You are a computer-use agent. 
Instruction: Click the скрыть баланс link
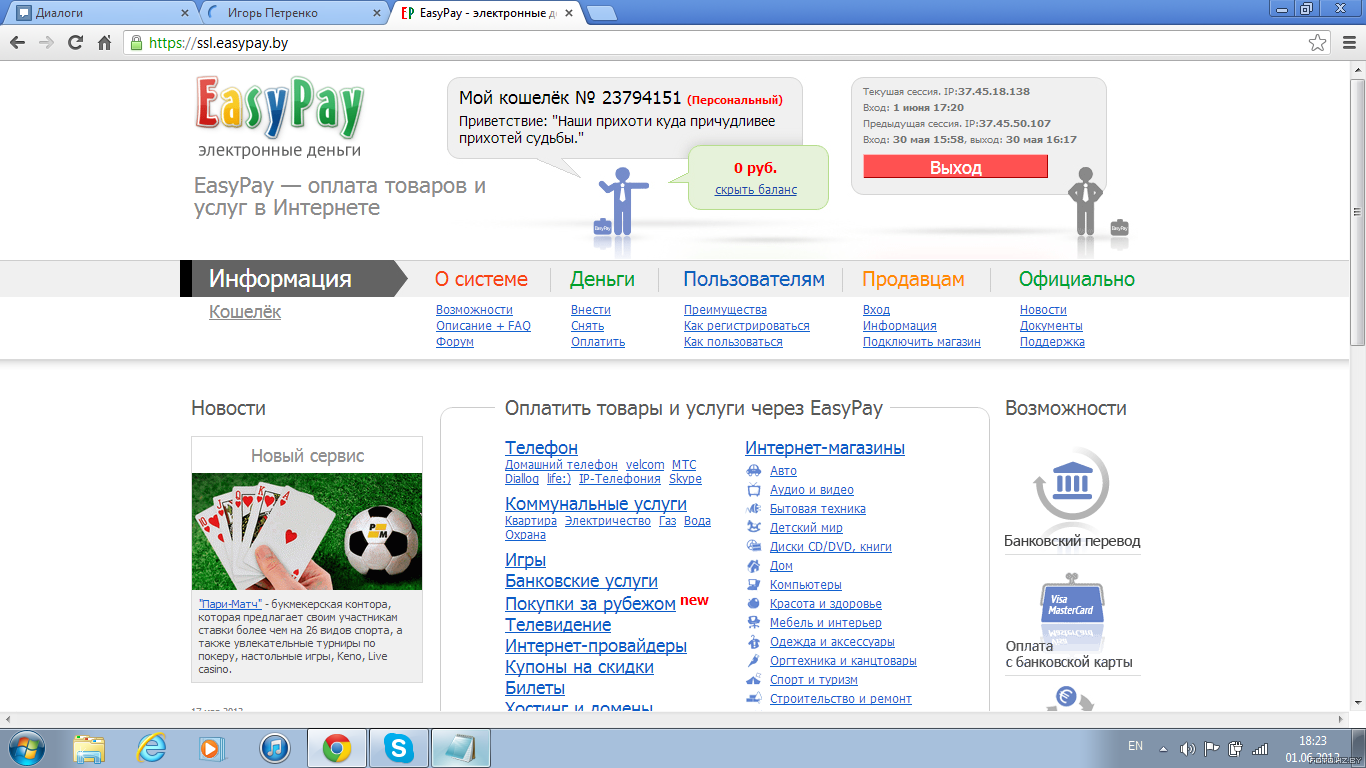[756, 190]
